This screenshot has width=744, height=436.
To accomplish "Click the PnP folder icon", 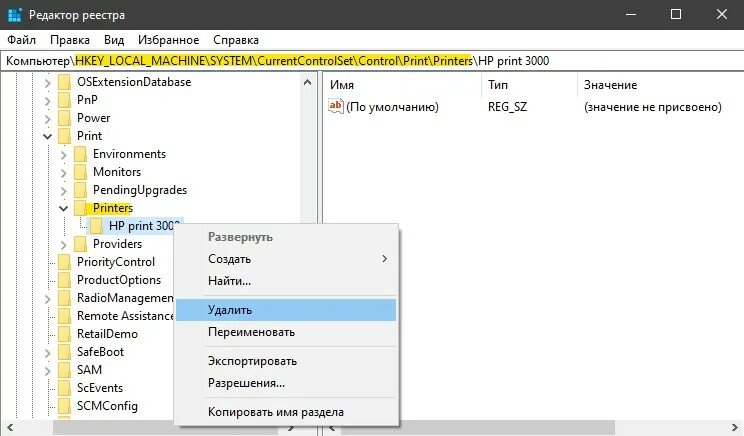I will pyautogui.click(x=65, y=100).
